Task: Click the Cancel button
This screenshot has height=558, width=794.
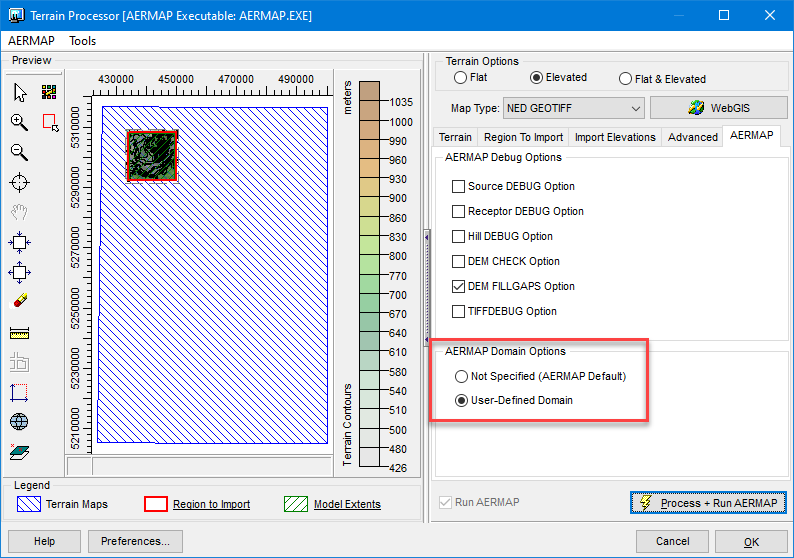Action: (x=672, y=541)
